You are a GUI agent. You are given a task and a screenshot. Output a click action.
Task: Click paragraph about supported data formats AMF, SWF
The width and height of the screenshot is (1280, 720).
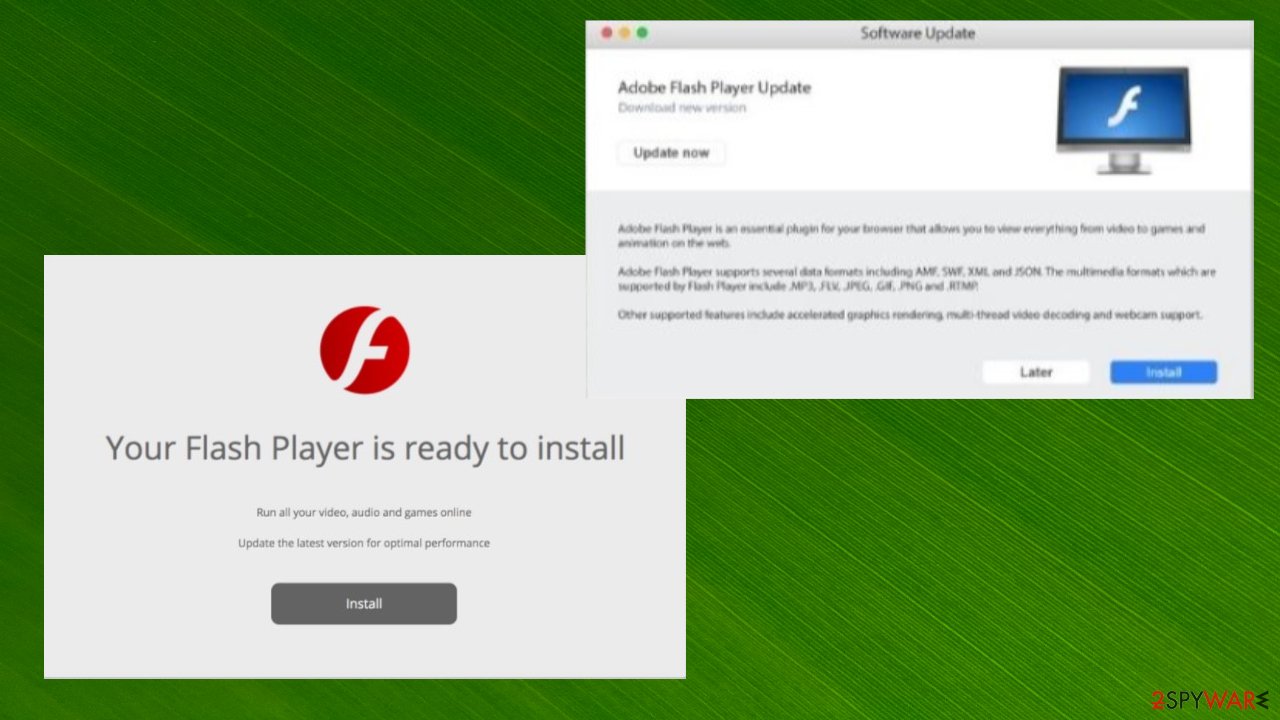[x=916, y=279]
